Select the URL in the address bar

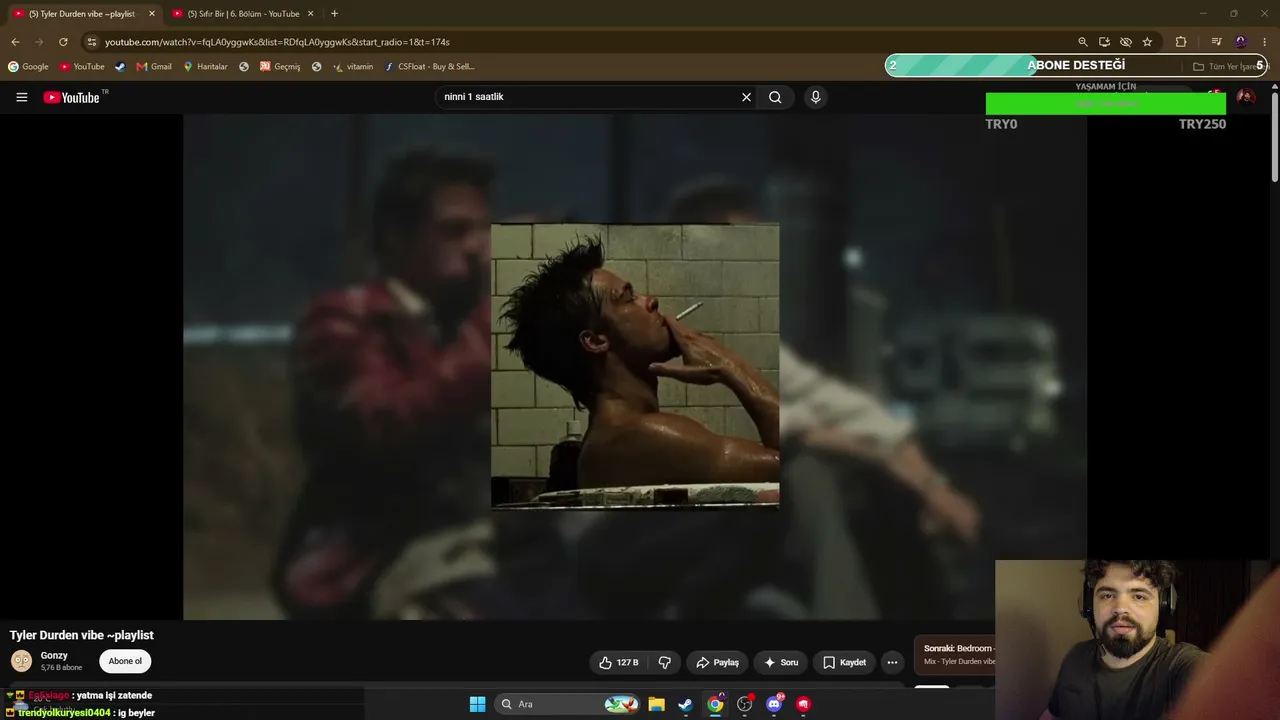tap(277, 42)
